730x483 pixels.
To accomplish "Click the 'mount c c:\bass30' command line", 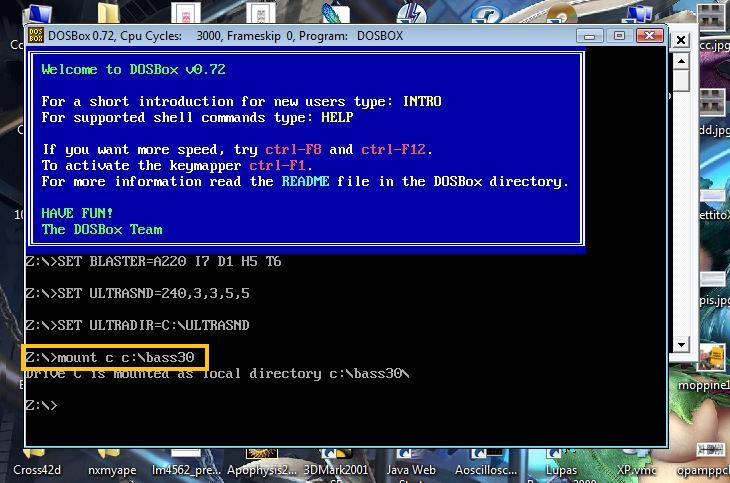I will (110, 357).
